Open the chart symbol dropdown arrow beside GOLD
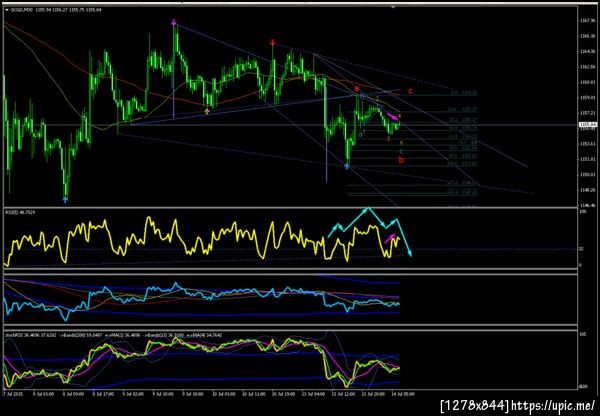Screen dimensions: 600x416 tap(7, 10)
